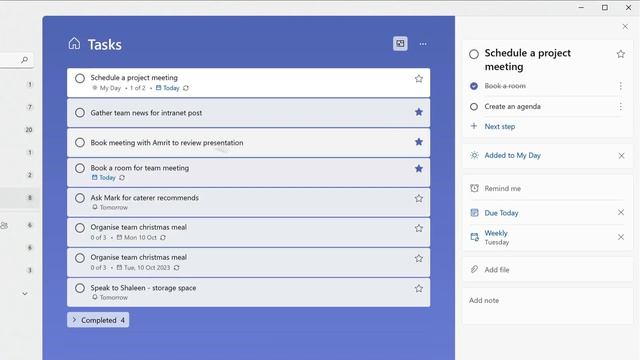Click 'Create an agenda' step text
640x360 pixels.
click(x=512, y=107)
